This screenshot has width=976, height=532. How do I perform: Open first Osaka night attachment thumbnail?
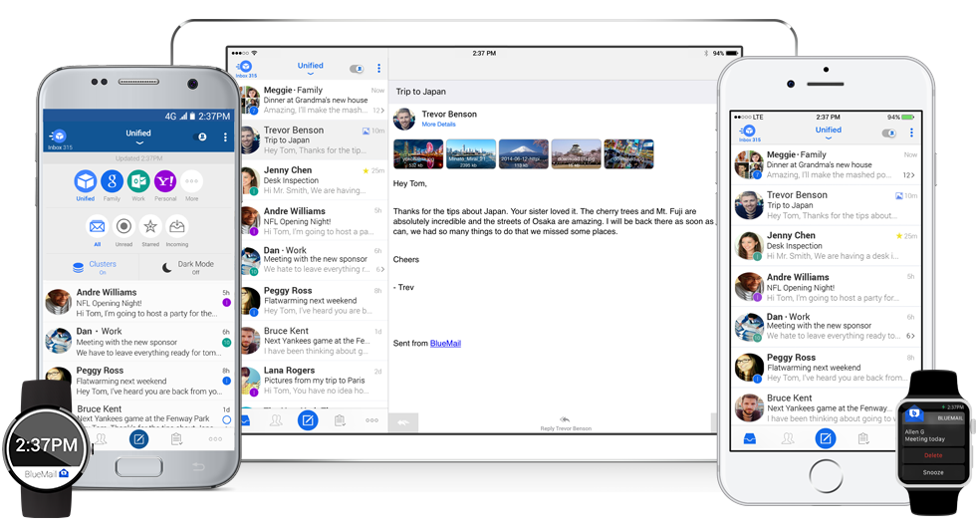pos(418,154)
